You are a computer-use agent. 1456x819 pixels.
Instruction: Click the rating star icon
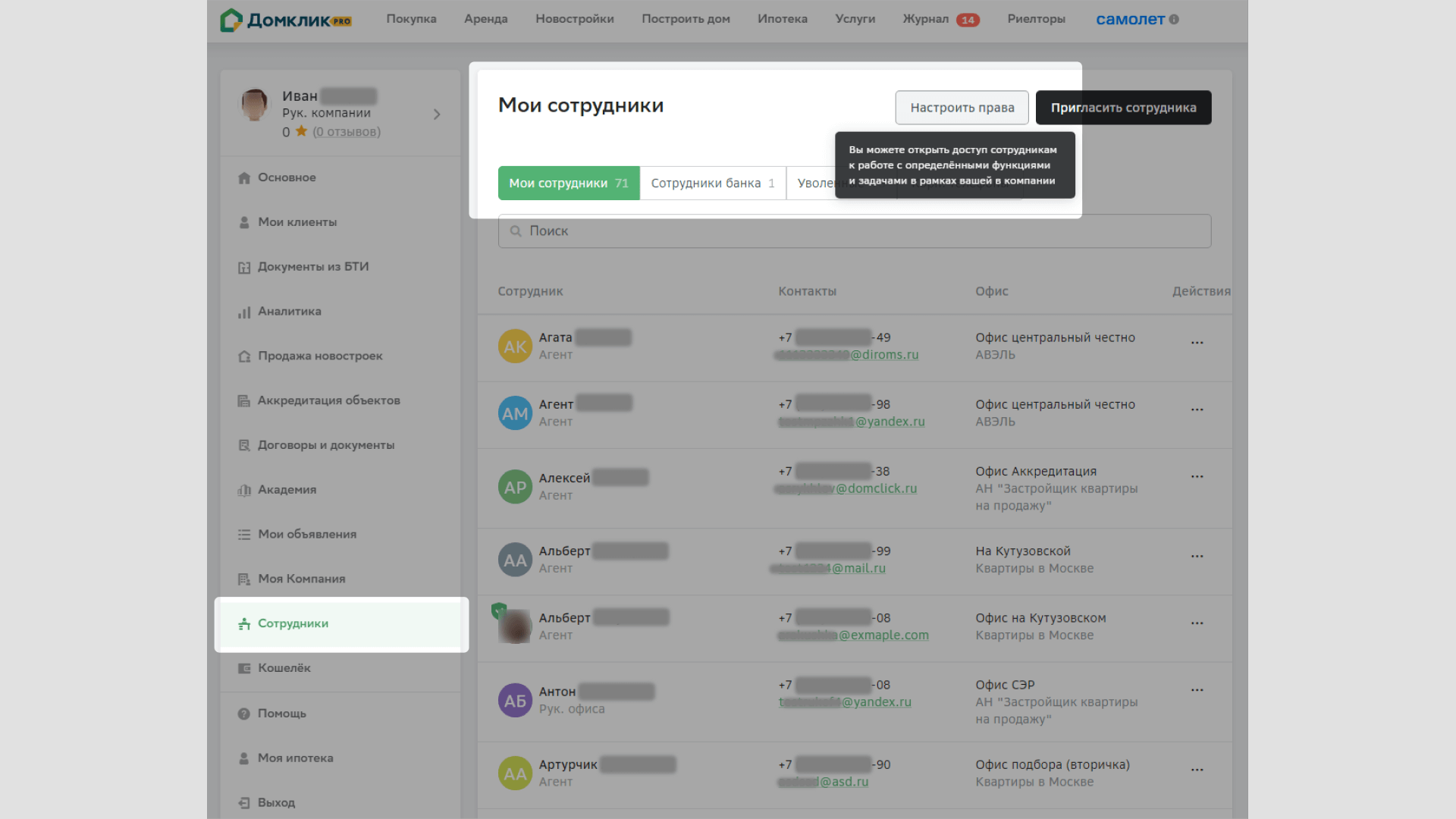301,131
